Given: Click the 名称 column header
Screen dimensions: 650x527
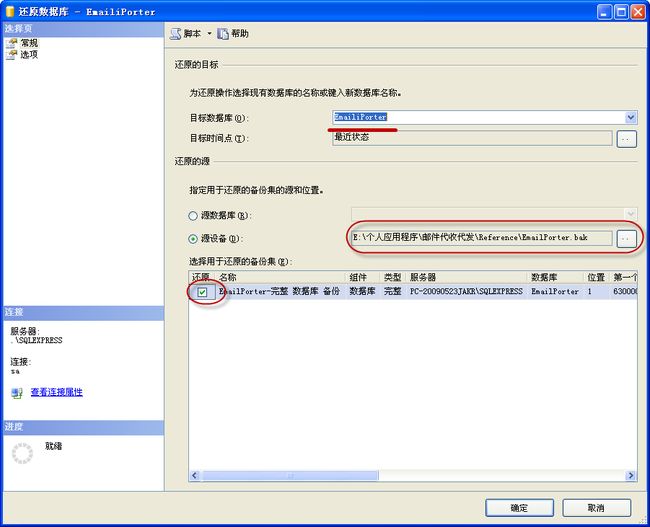Looking at the screenshot, I should tap(281, 277).
